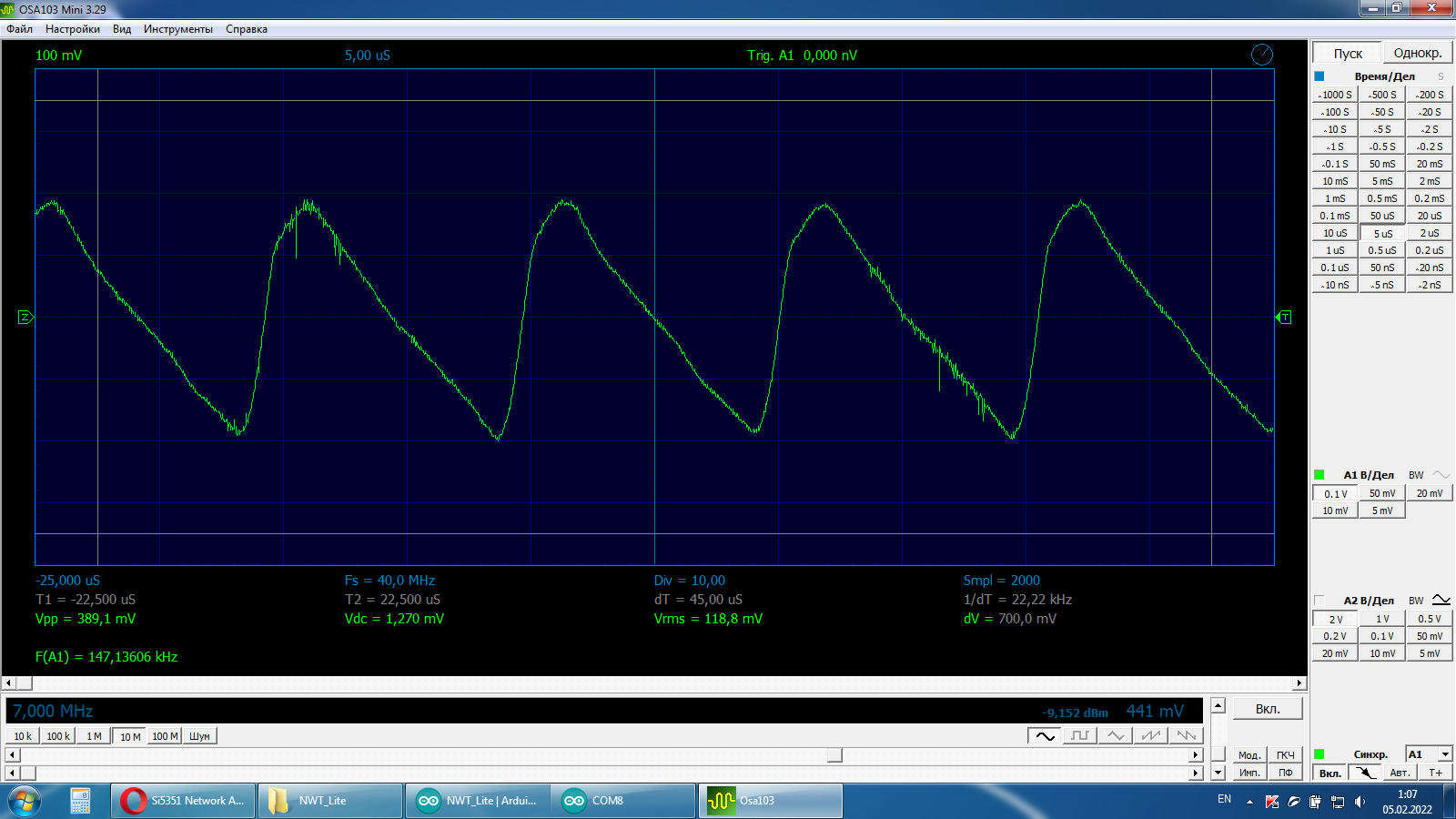Click the red flag tray icon
The height and width of the screenshot is (819, 1456).
(x=1272, y=802)
